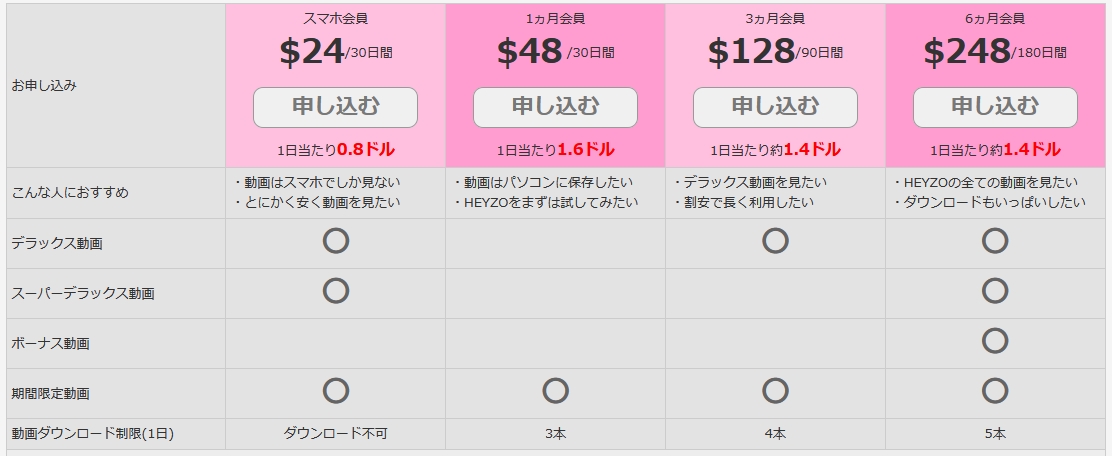The image size is (1112, 456).
Task: Click the ダウンロード不可 cell text
Action: click(335, 434)
